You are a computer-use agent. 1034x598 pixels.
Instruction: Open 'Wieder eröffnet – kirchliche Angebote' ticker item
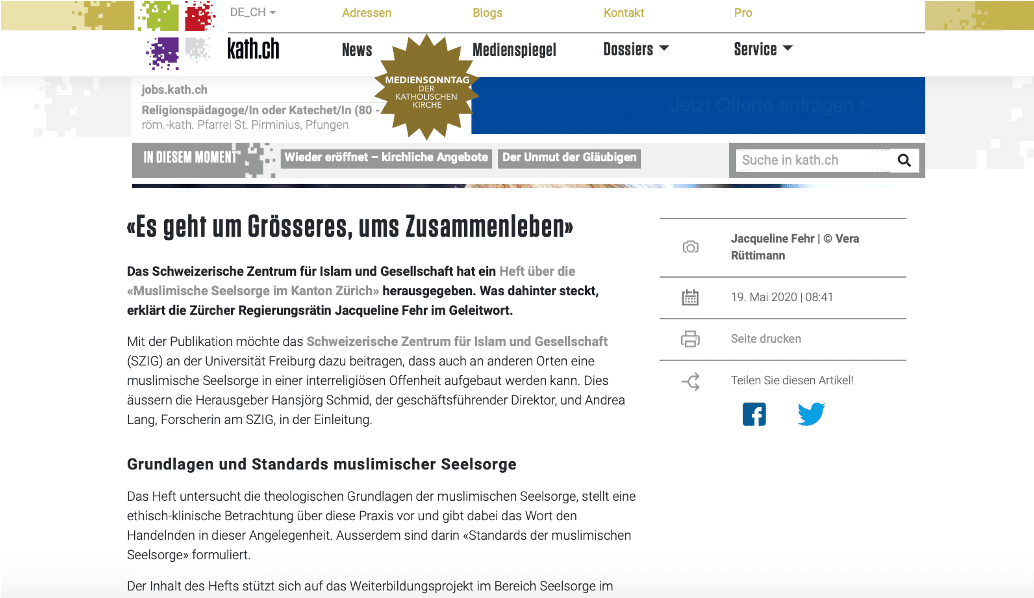[x=386, y=158]
